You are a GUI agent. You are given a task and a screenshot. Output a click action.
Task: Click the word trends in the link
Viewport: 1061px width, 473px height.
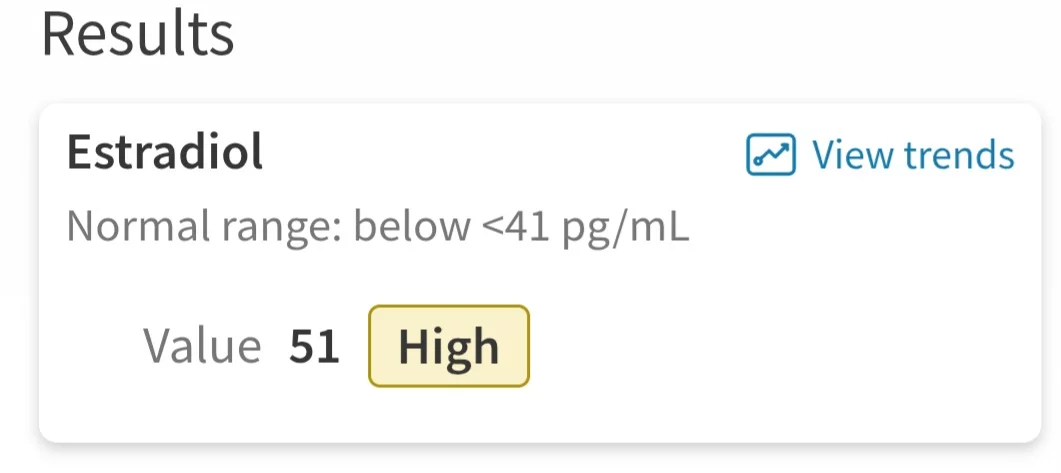958,156
